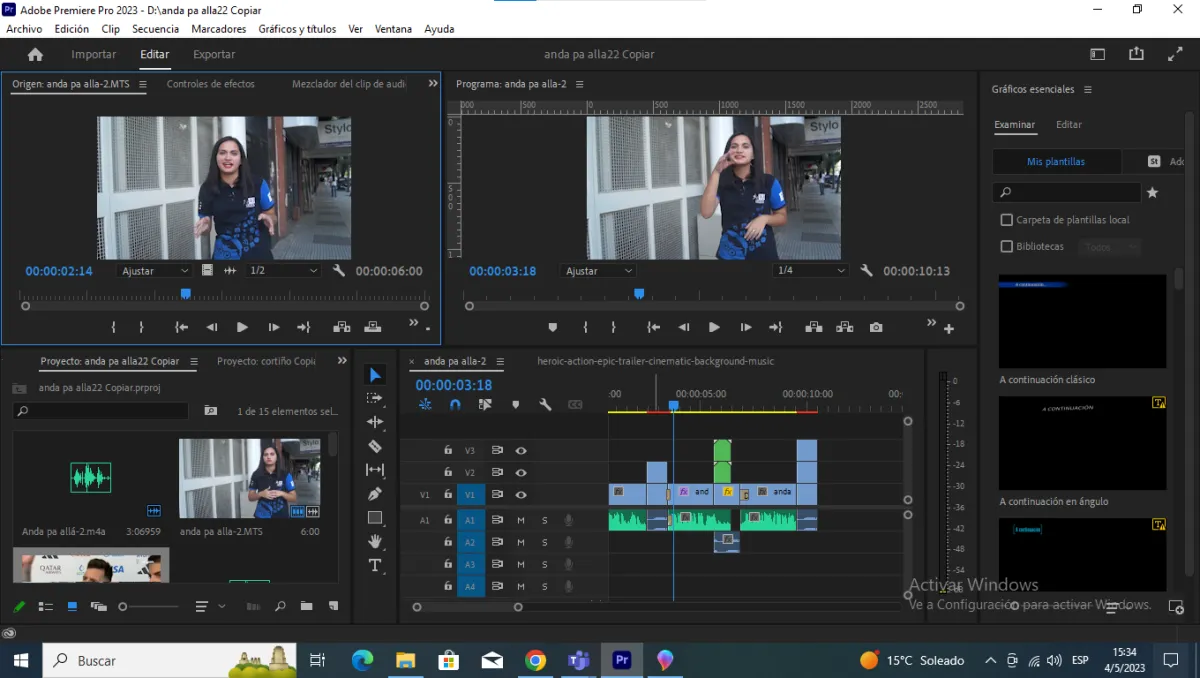The height and width of the screenshot is (678, 1200).
Task: Select Mis plantillas button
Action: (1056, 161)
